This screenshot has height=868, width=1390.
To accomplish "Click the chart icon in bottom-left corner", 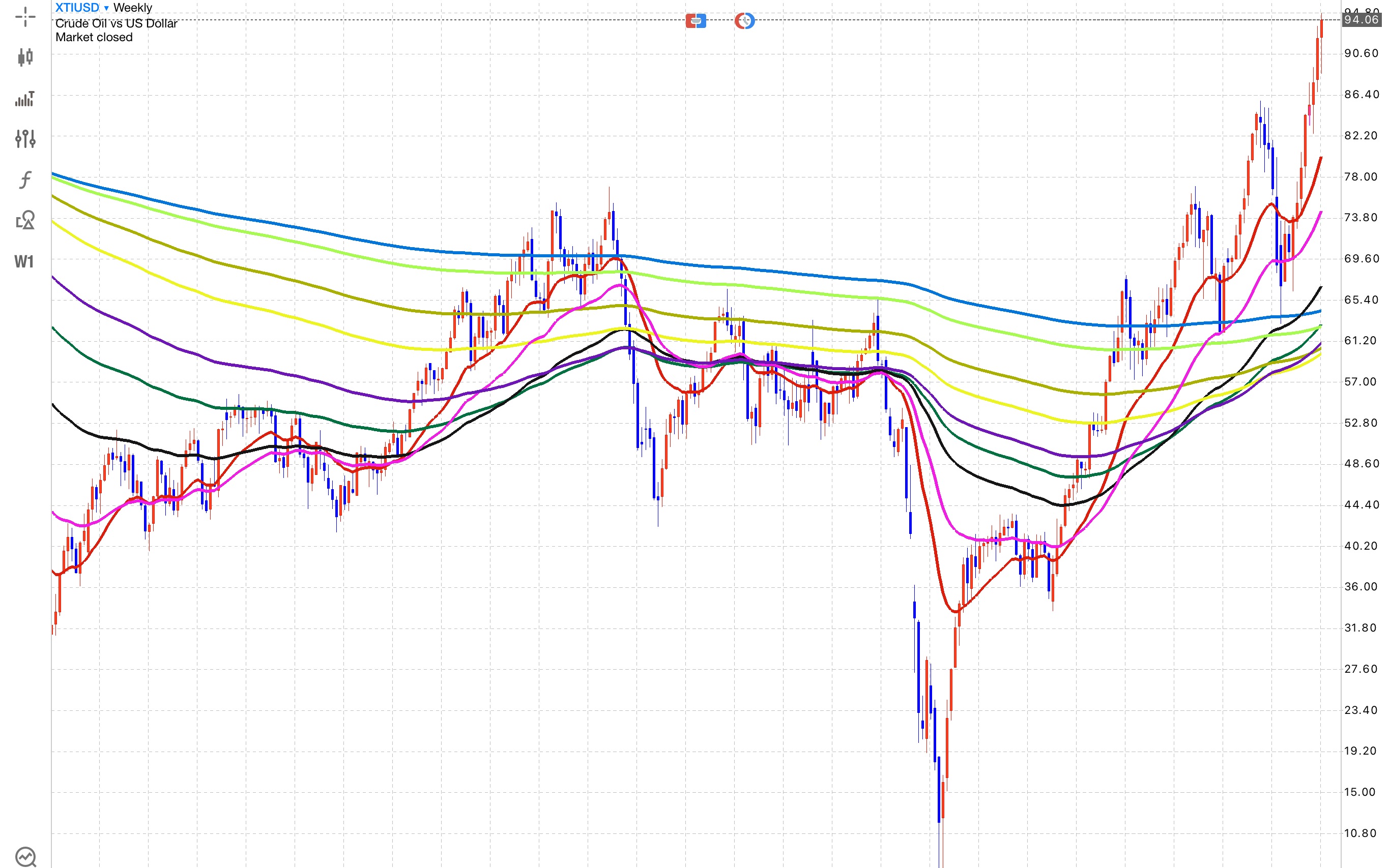I will click(x=26, y=857).
